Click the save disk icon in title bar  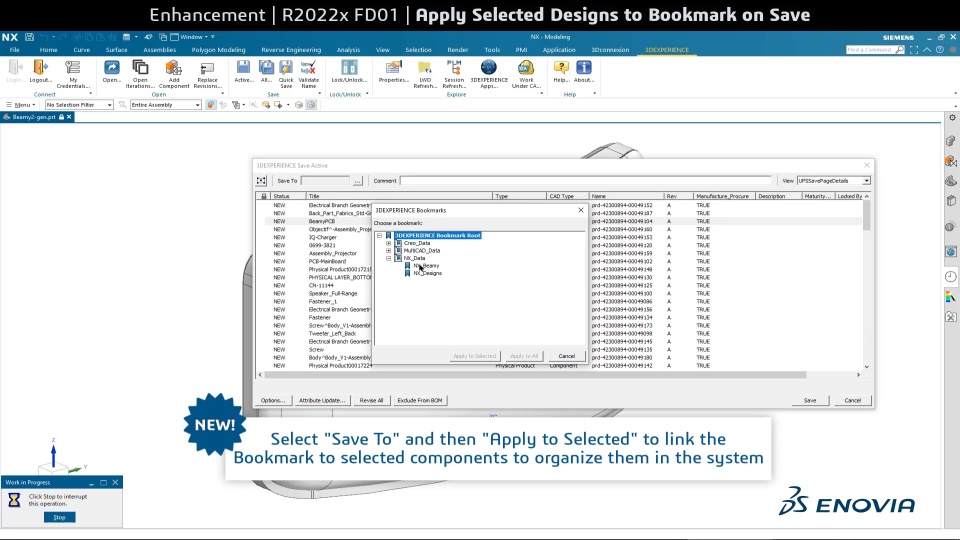29,37
